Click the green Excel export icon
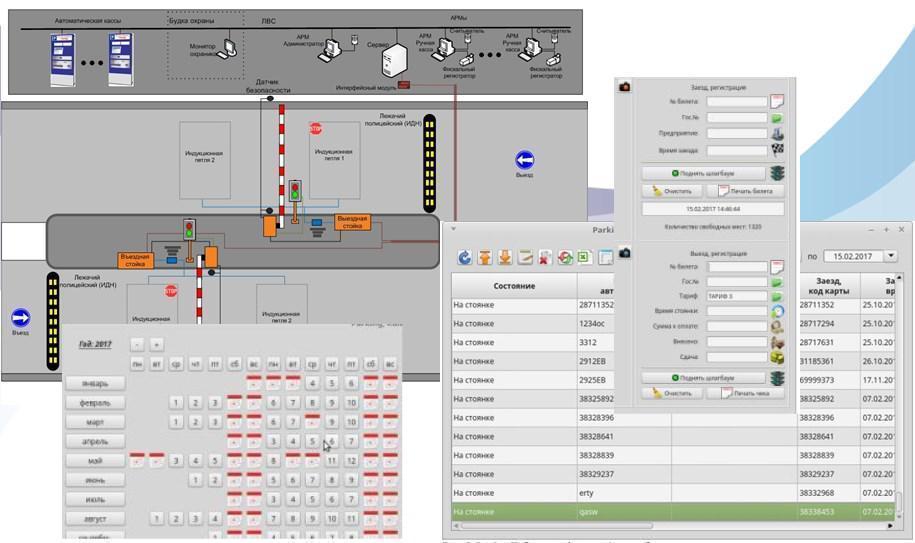 (x=584, y=258)
